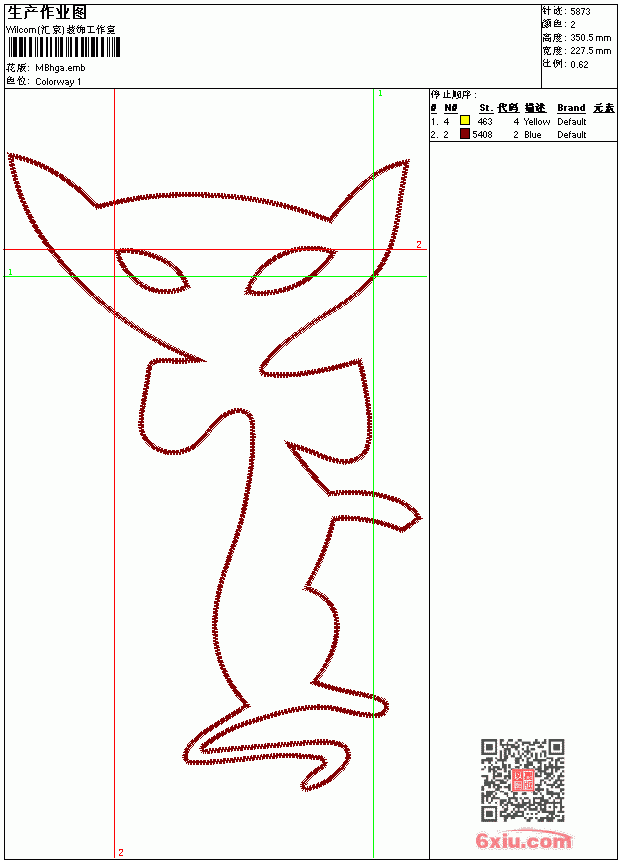Open the 6xiu.com watermark link

[523, 840]
